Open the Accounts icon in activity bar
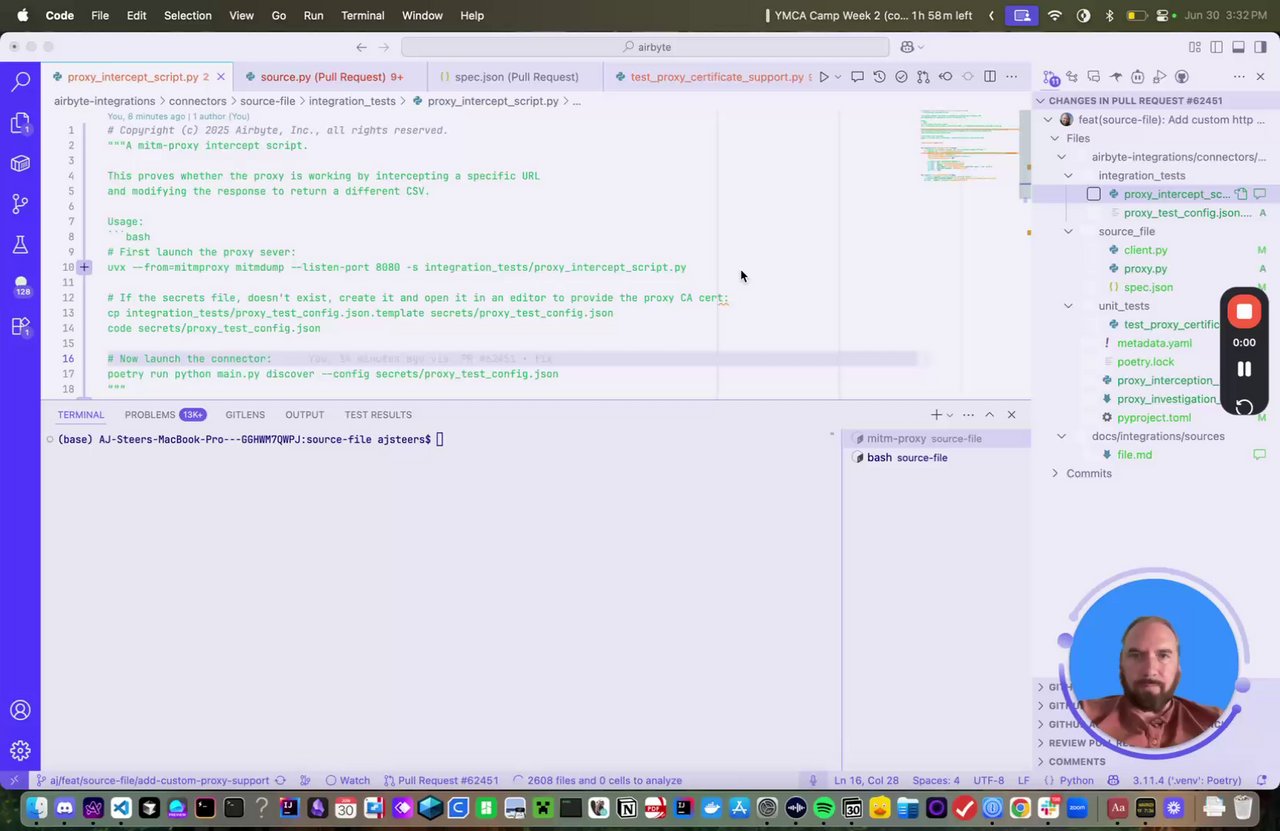The height and width of the screenshot is (831, 1280). (x=20, y=710)
